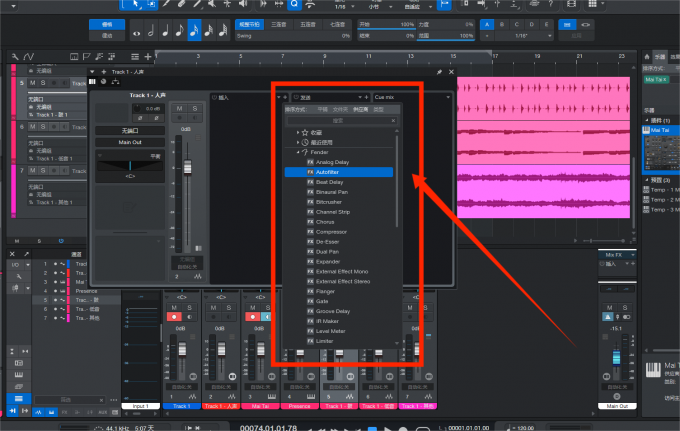The width and height of the screenshot is (680, 431).
Task: Select Analog Delay effect
Action: click(x=332, y=162)
